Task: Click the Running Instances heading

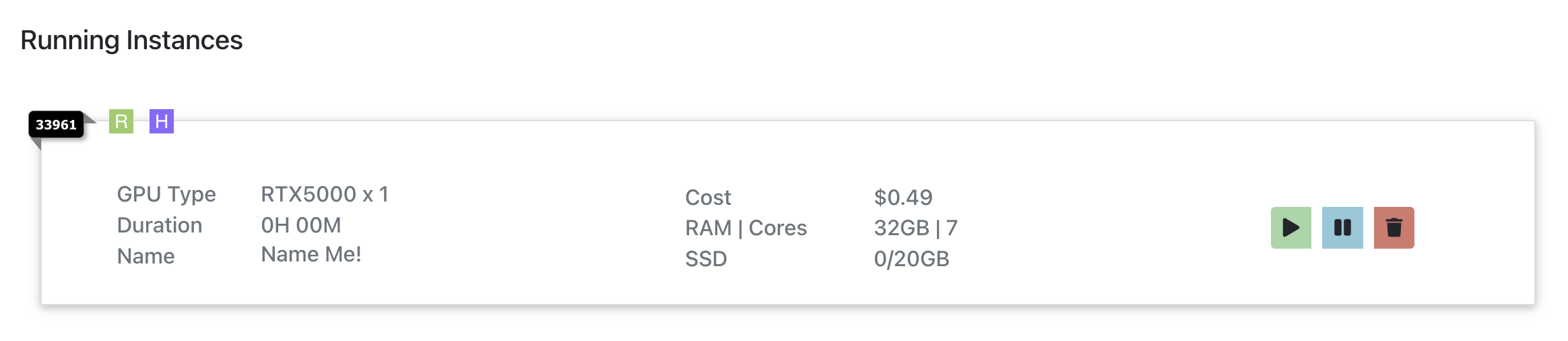Action: (x=131, y=40)
